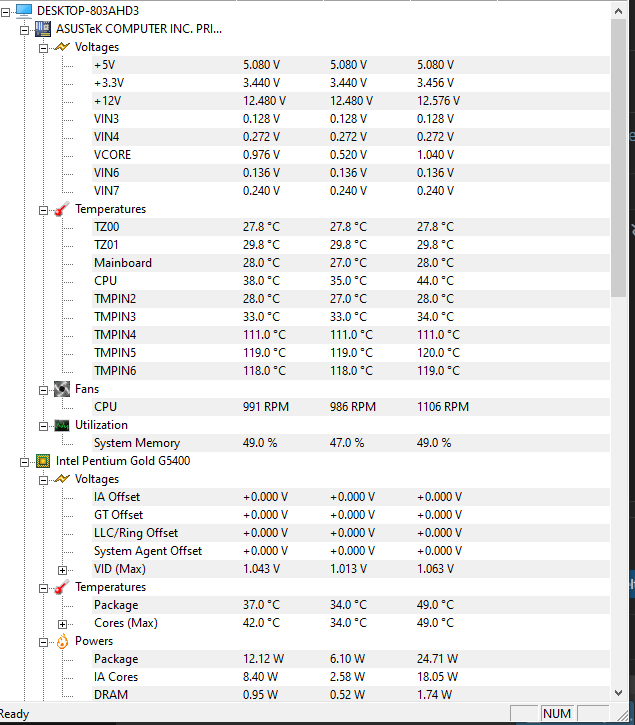
Task: Select the TMPIN6 row
Action: pyautogui.click(x=351, y=371)
